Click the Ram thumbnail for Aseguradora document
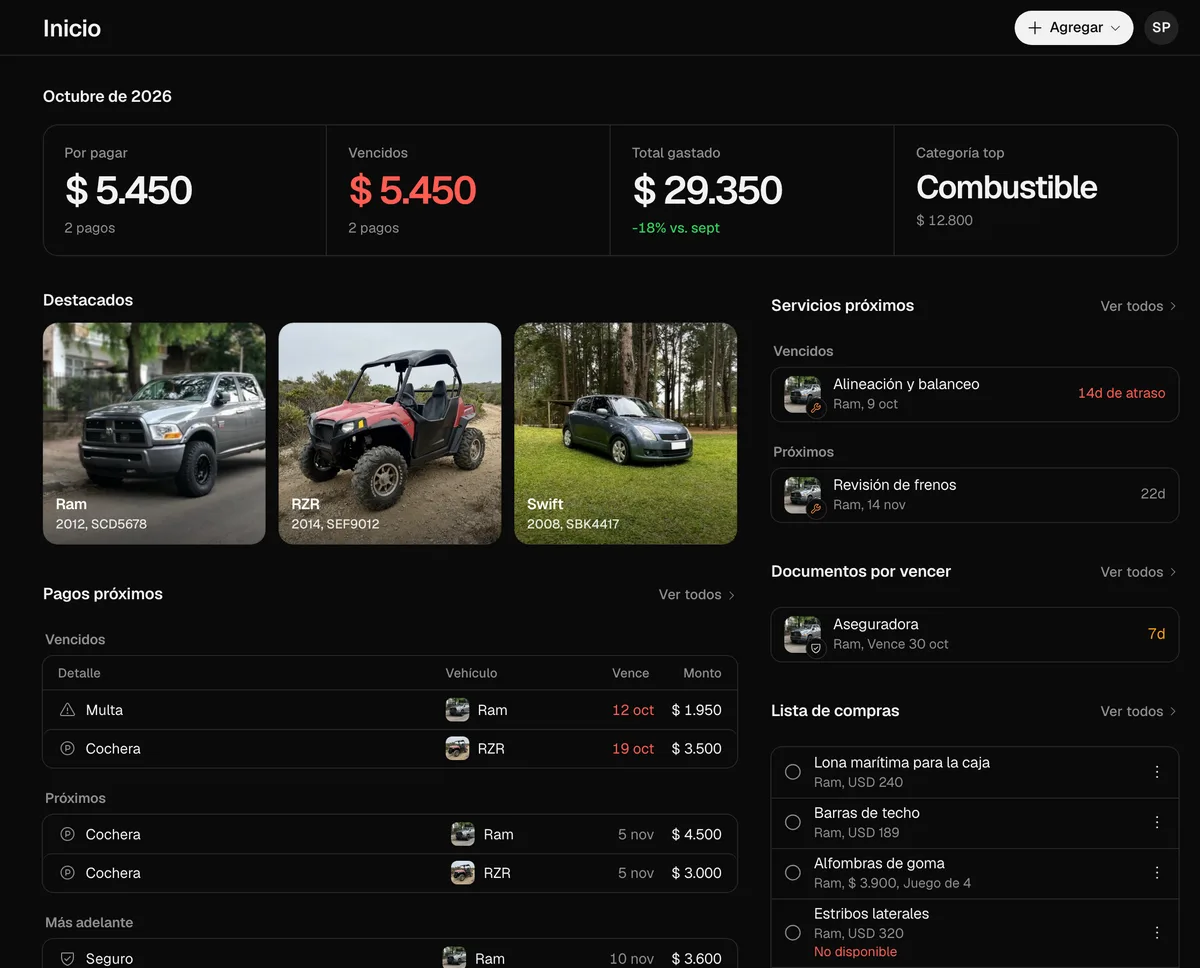1200x968 pixels. point(803,634)
